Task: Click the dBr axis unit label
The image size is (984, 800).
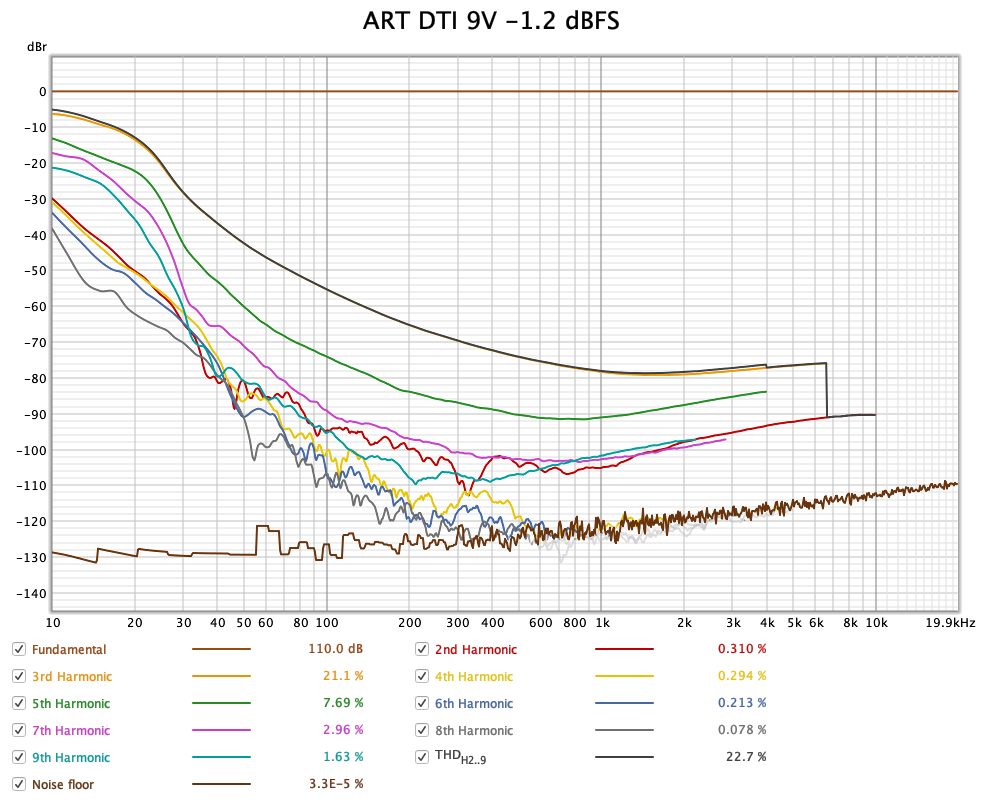Action: [36, 47]
